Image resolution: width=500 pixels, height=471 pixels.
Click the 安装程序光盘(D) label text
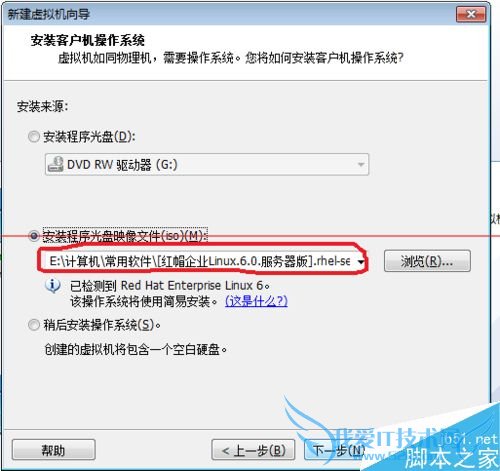click(x=89, y=137)
